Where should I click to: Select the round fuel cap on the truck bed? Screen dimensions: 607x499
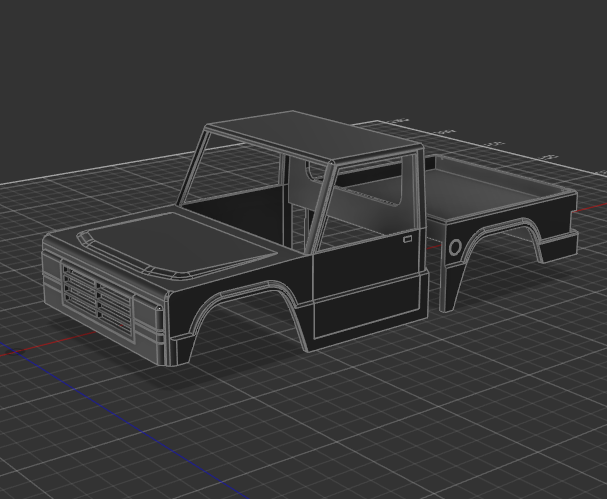[456, 247]
